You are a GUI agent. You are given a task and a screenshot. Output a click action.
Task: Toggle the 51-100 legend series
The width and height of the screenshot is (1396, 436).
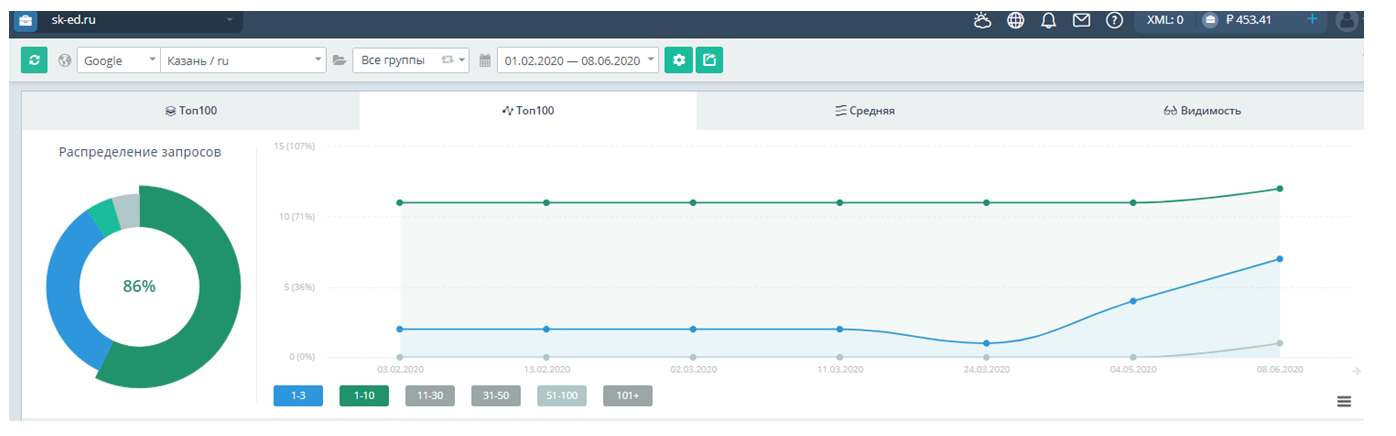point(562,396)
